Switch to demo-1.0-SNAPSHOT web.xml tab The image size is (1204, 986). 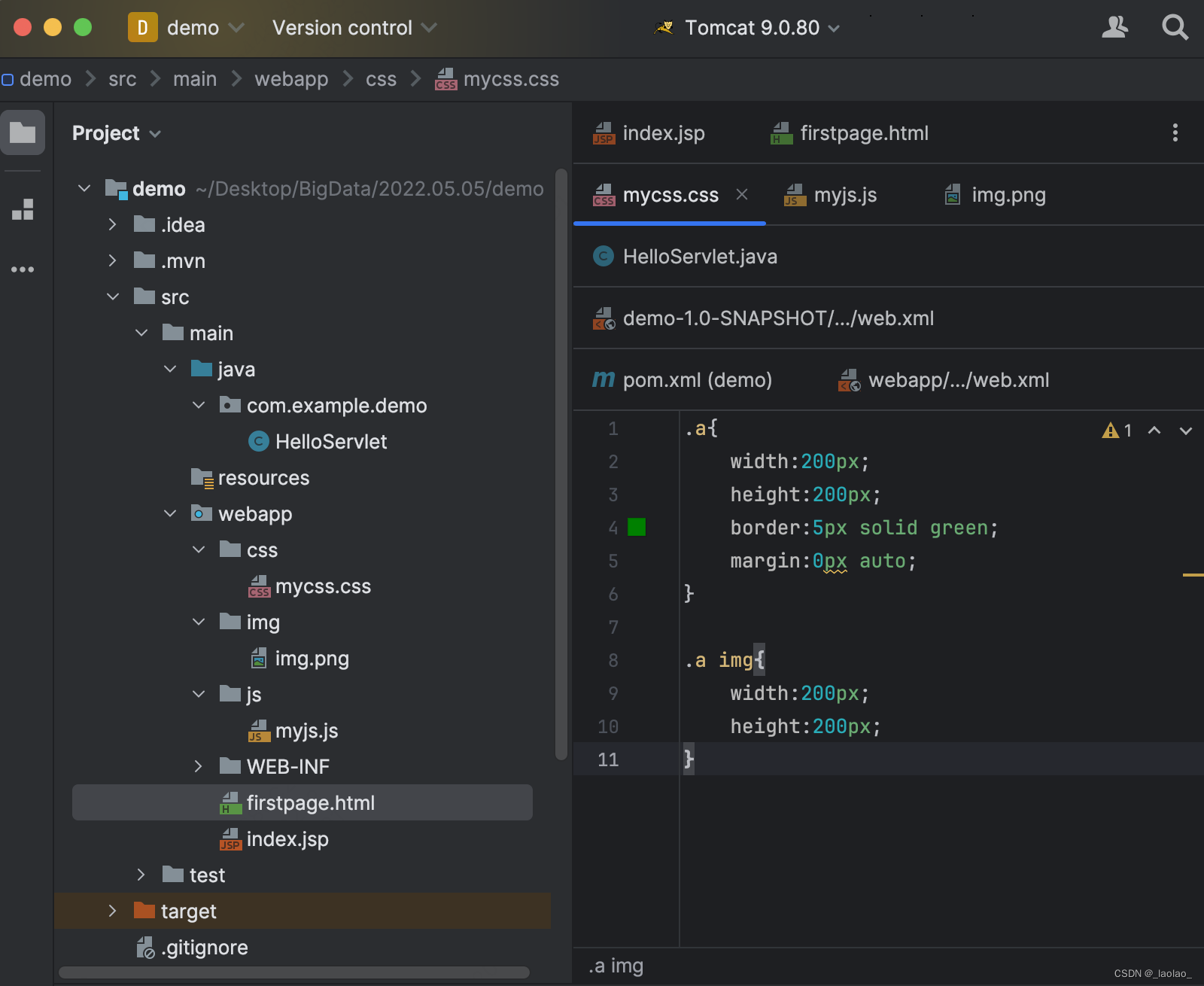764,318
